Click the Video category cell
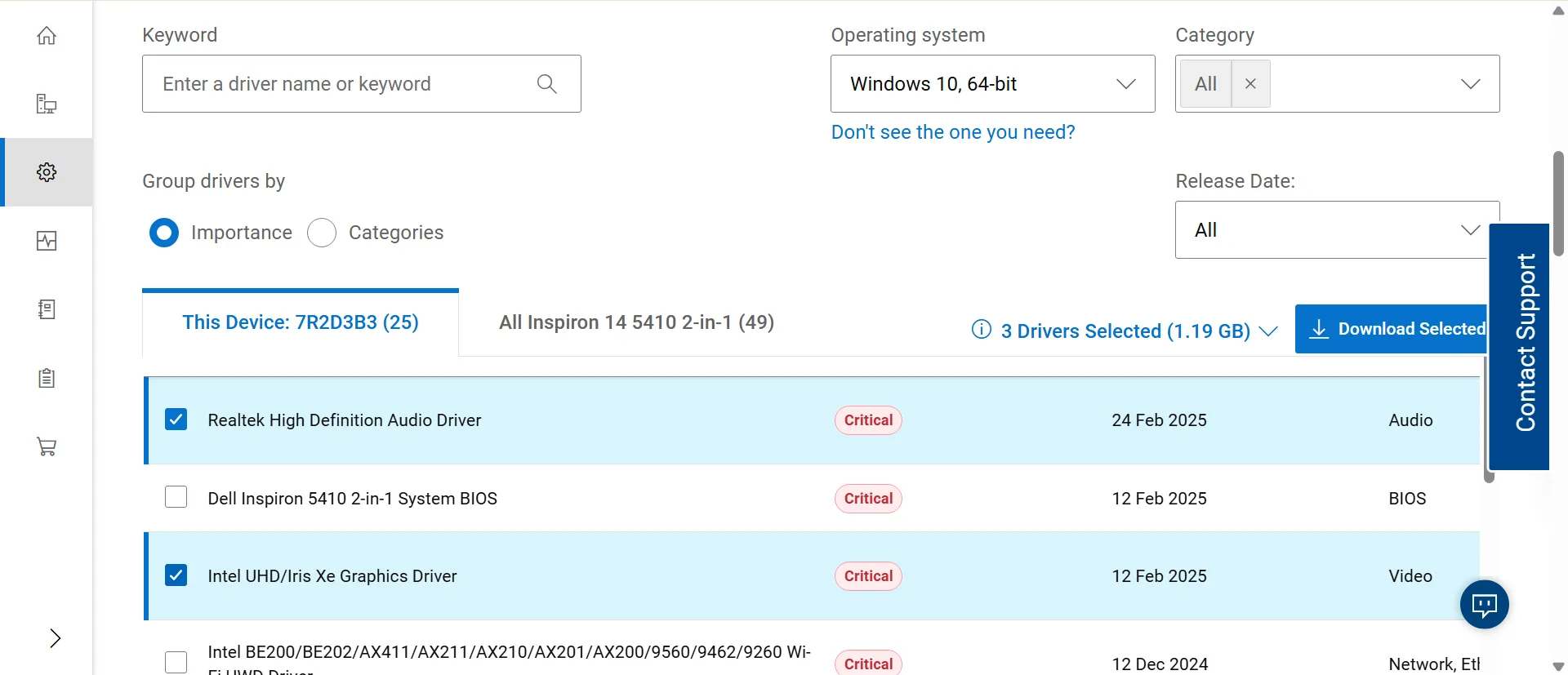 pos(1410,576)
